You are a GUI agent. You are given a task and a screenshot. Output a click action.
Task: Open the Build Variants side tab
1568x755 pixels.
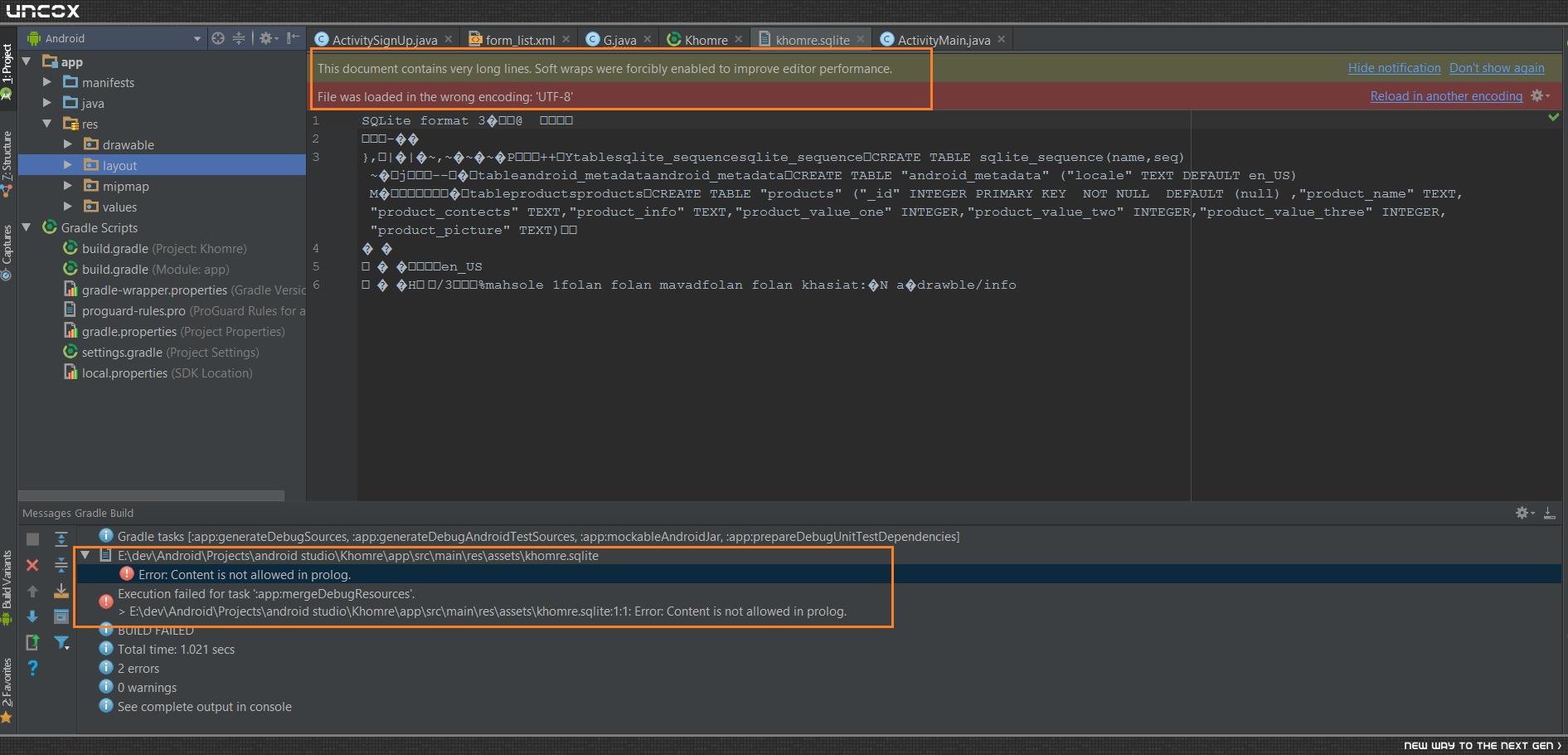click(x=7, y=587)
